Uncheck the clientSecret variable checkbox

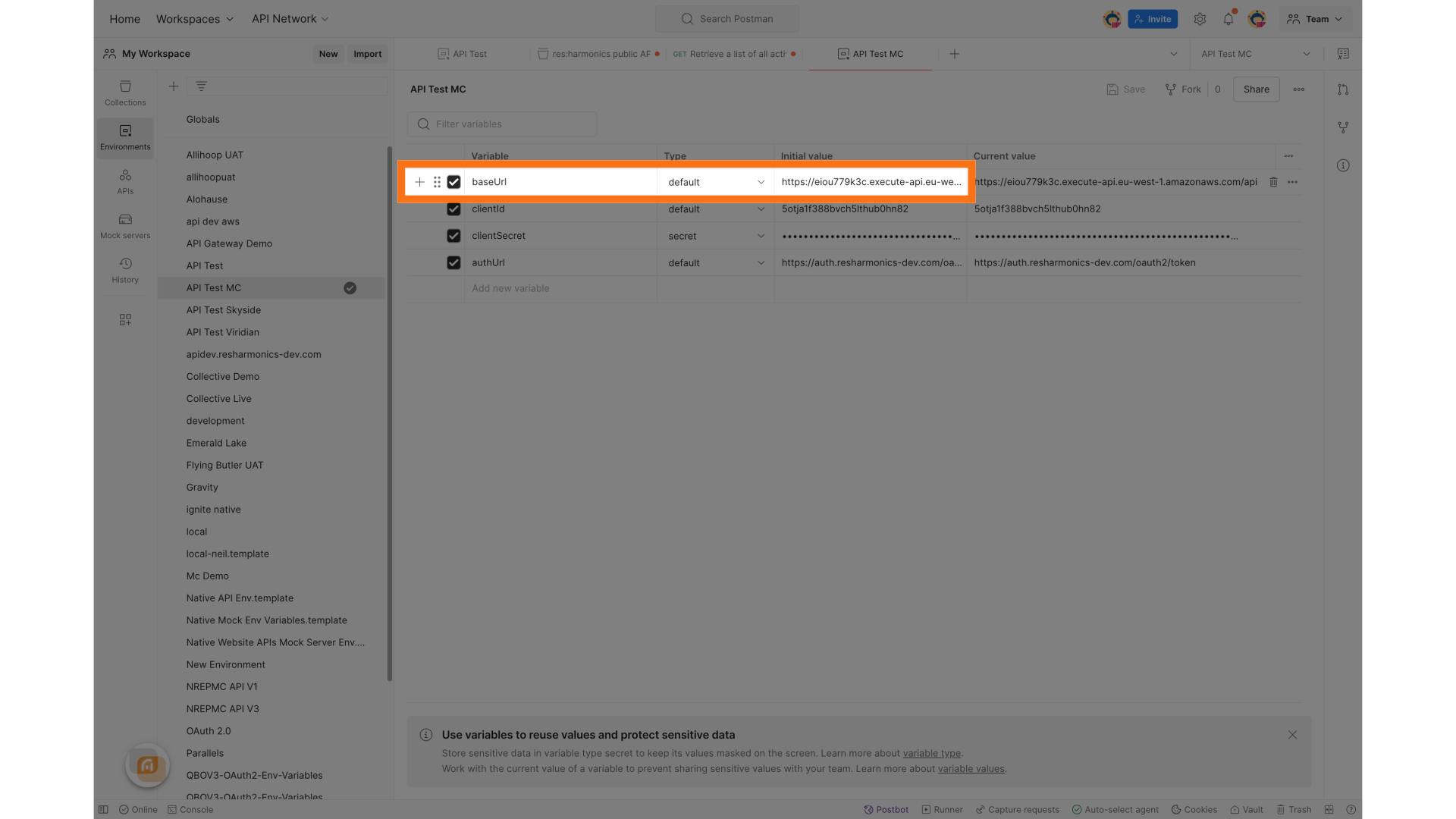pos(453,236)
